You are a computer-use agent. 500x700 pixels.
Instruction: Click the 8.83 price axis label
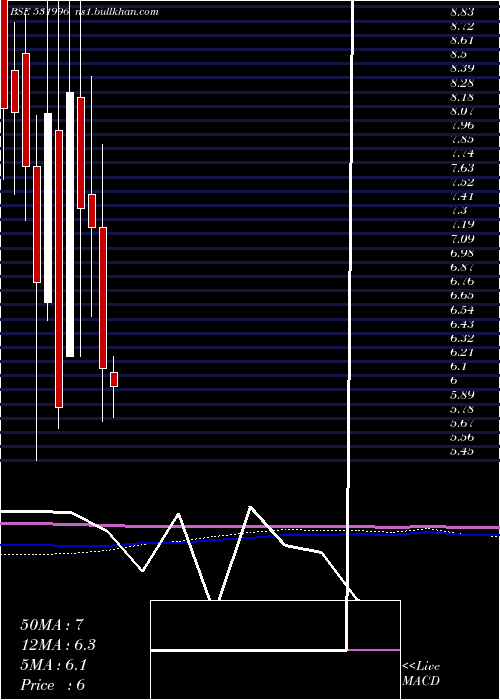pos(462,12)
